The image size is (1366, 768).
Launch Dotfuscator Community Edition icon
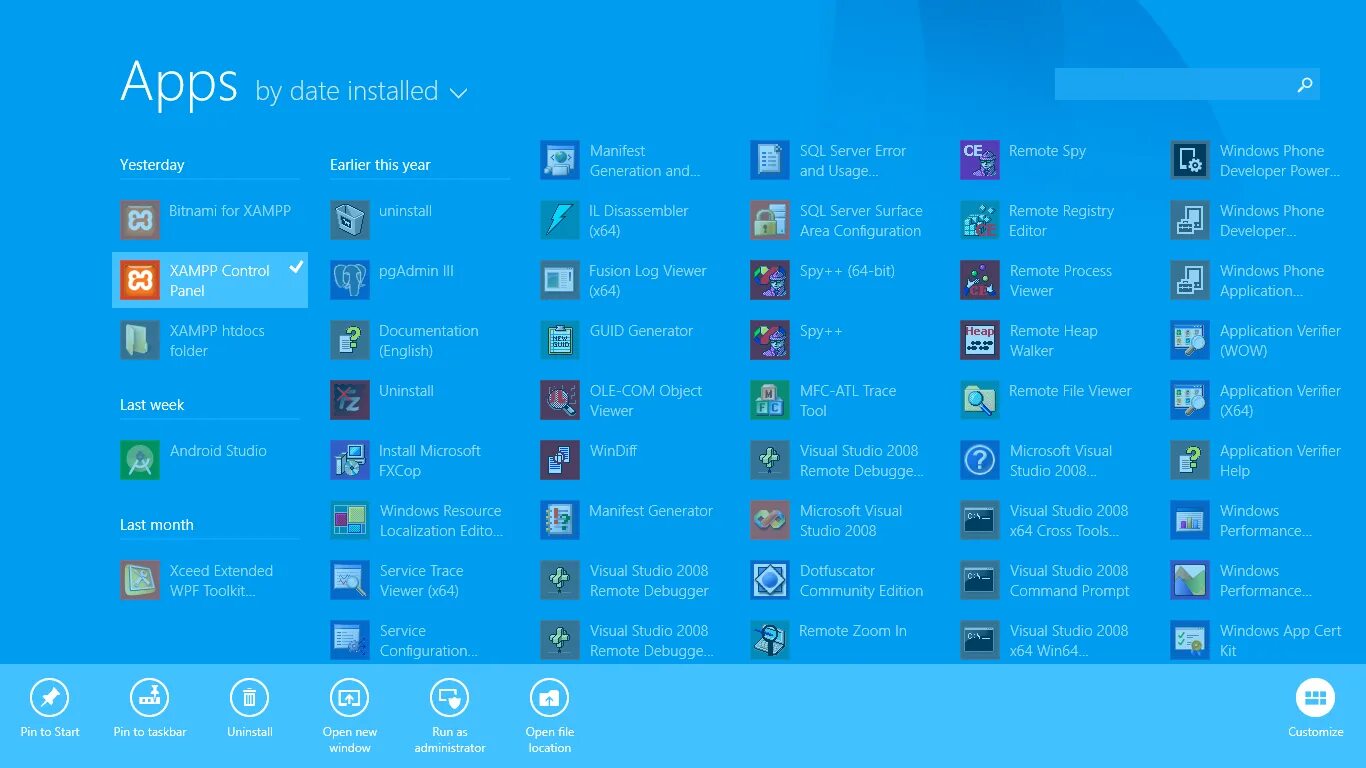tap(770, 580)
